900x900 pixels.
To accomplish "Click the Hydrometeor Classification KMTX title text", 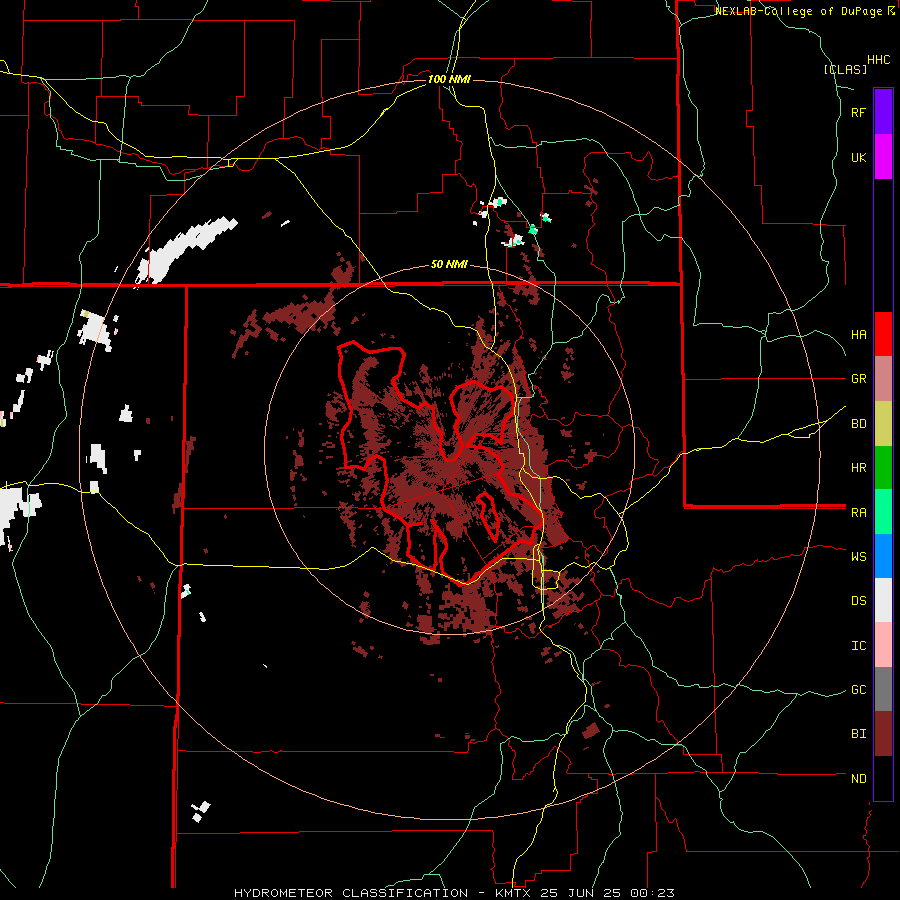I will click(454, 893).
